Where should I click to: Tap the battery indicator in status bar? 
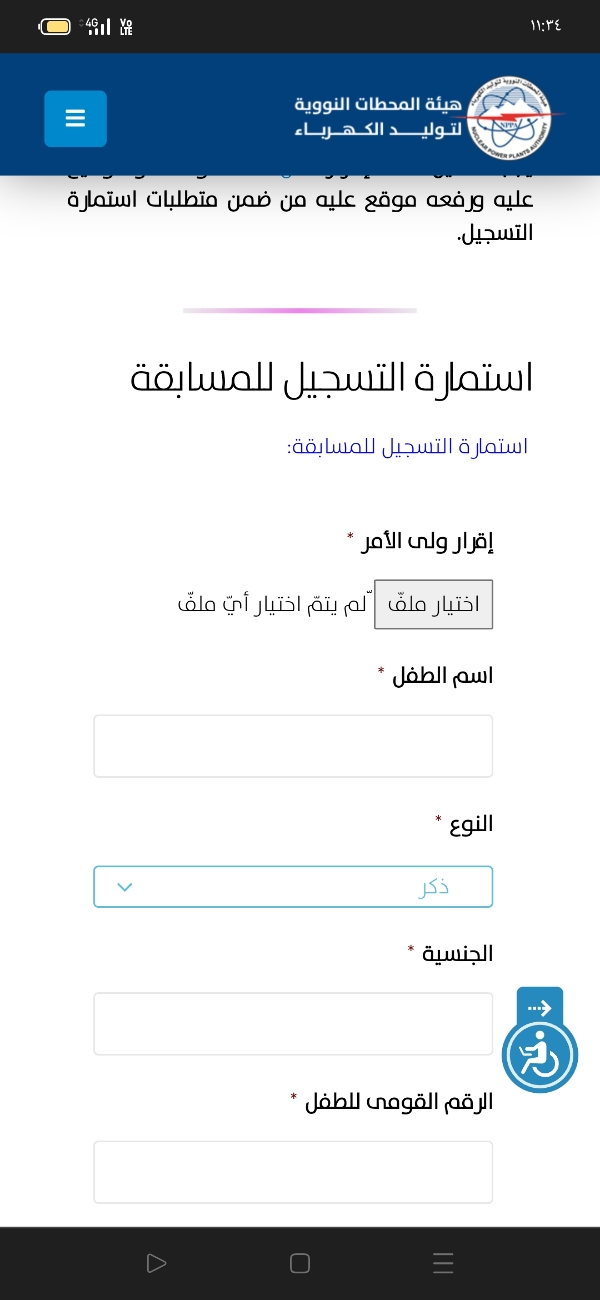point(56,26)
